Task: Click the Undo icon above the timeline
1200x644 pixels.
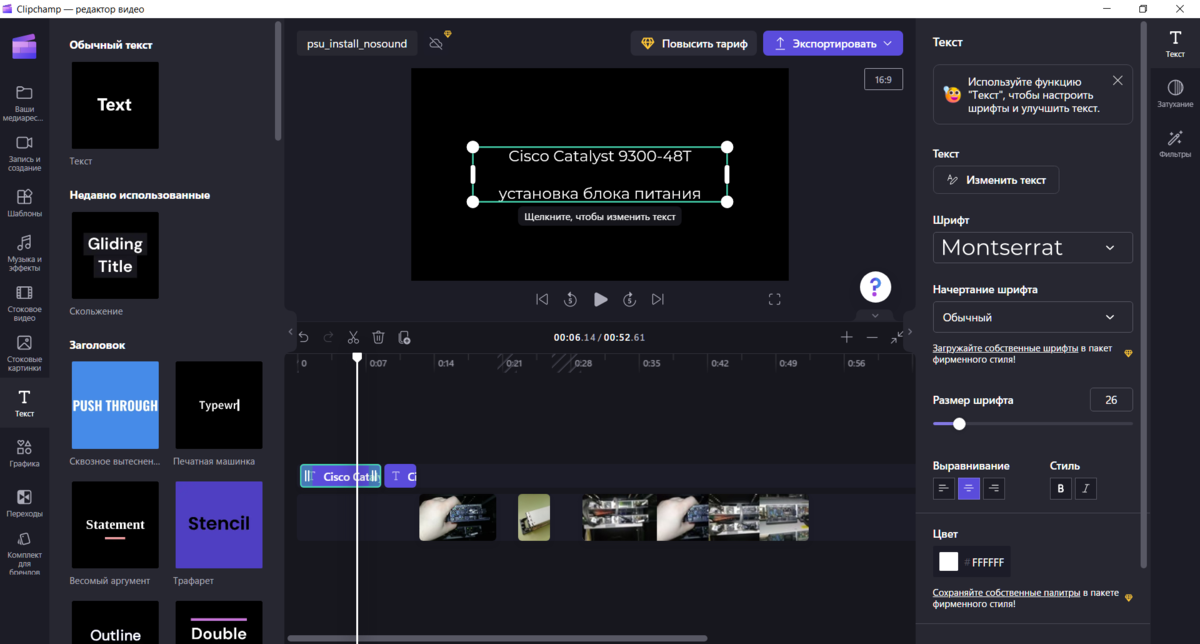Action: pos(304,337)
